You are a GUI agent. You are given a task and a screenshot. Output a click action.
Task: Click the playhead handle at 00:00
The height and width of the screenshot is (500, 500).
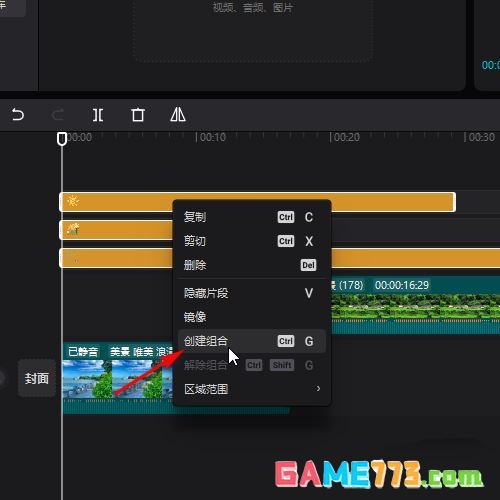coord(62,139)
